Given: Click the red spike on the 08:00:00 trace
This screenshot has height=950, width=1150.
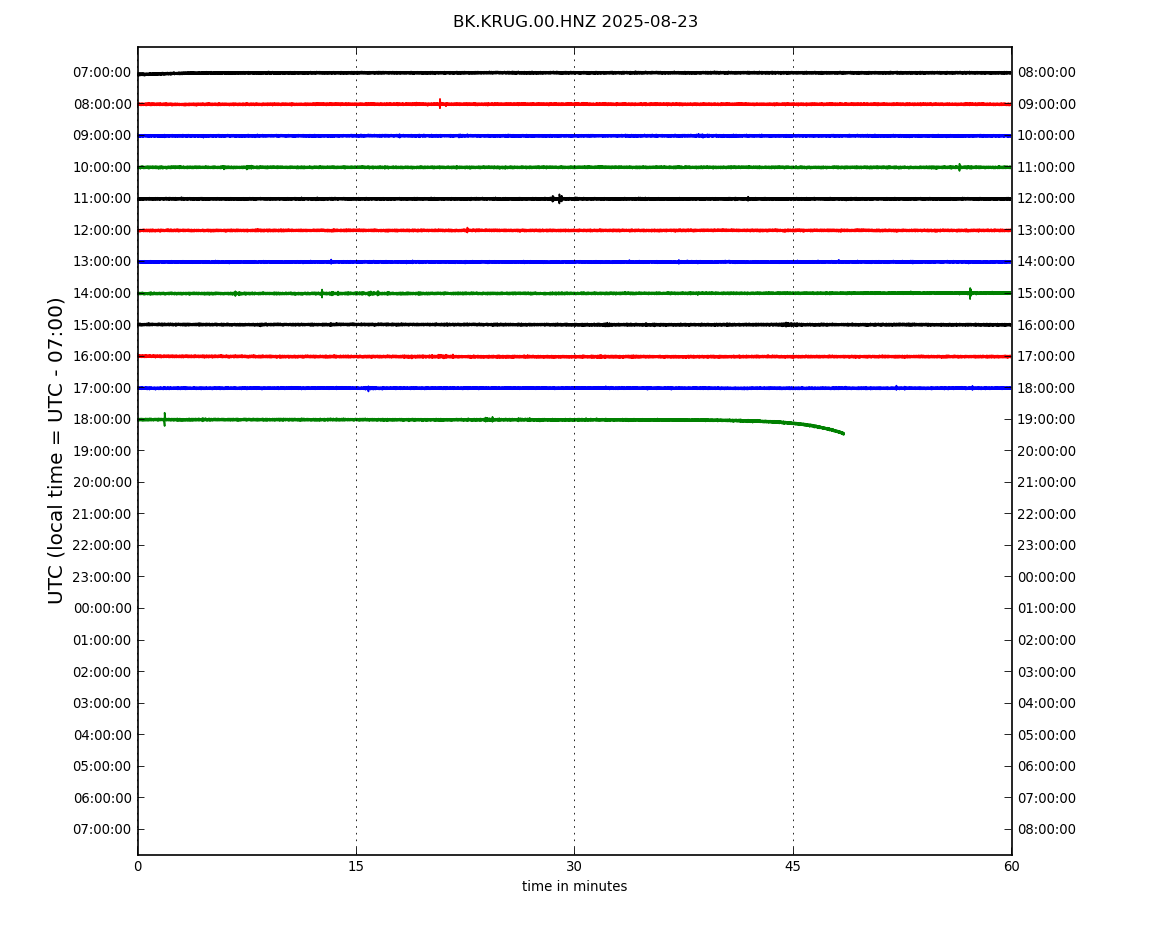Looking at the screenshot, I should 440,103.
